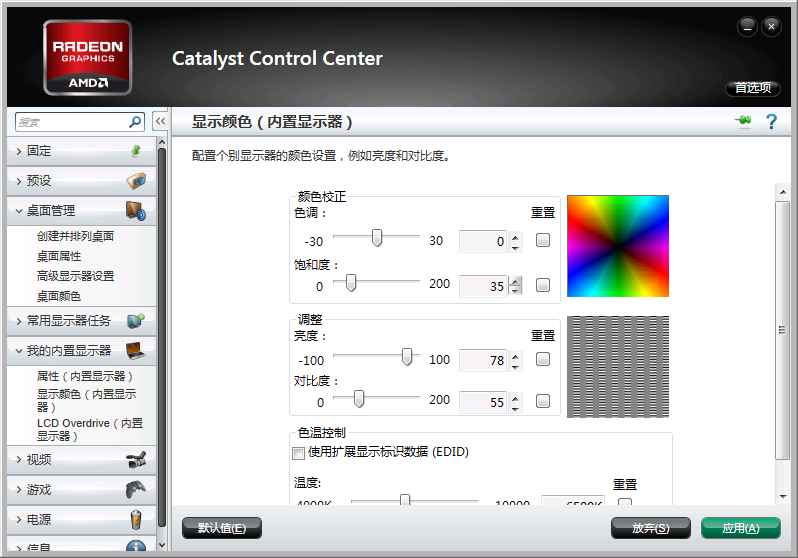Expand the 游戏 section

[19, 490]
